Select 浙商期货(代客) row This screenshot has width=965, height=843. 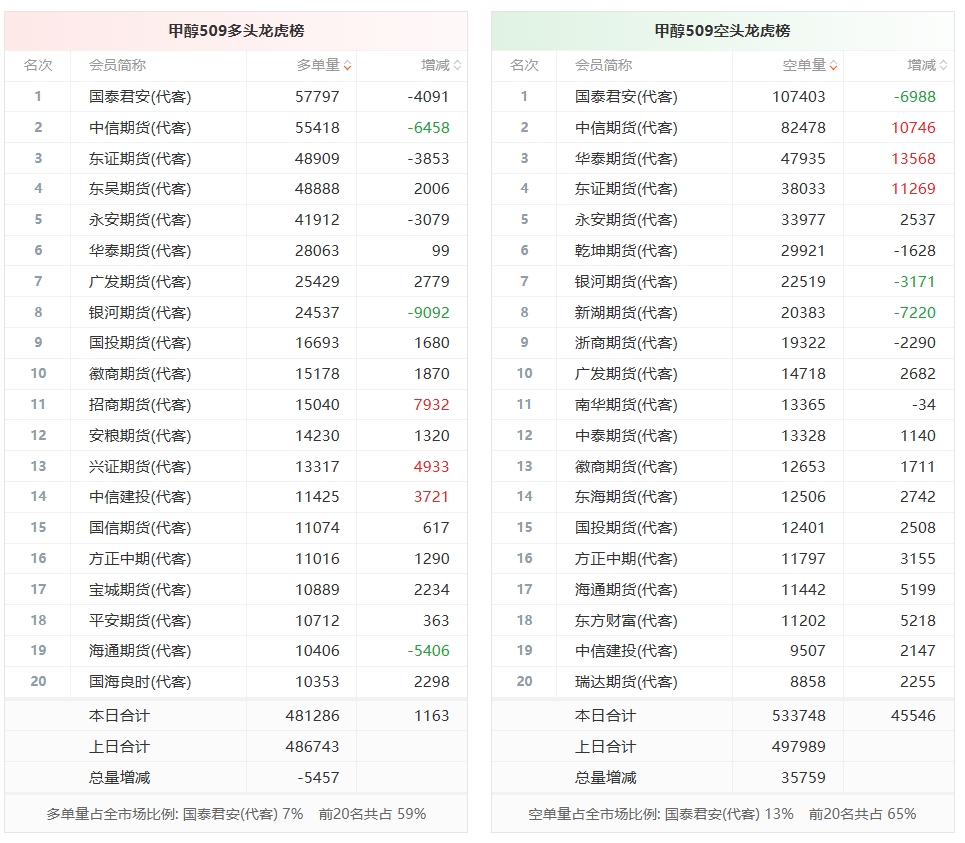723,343
